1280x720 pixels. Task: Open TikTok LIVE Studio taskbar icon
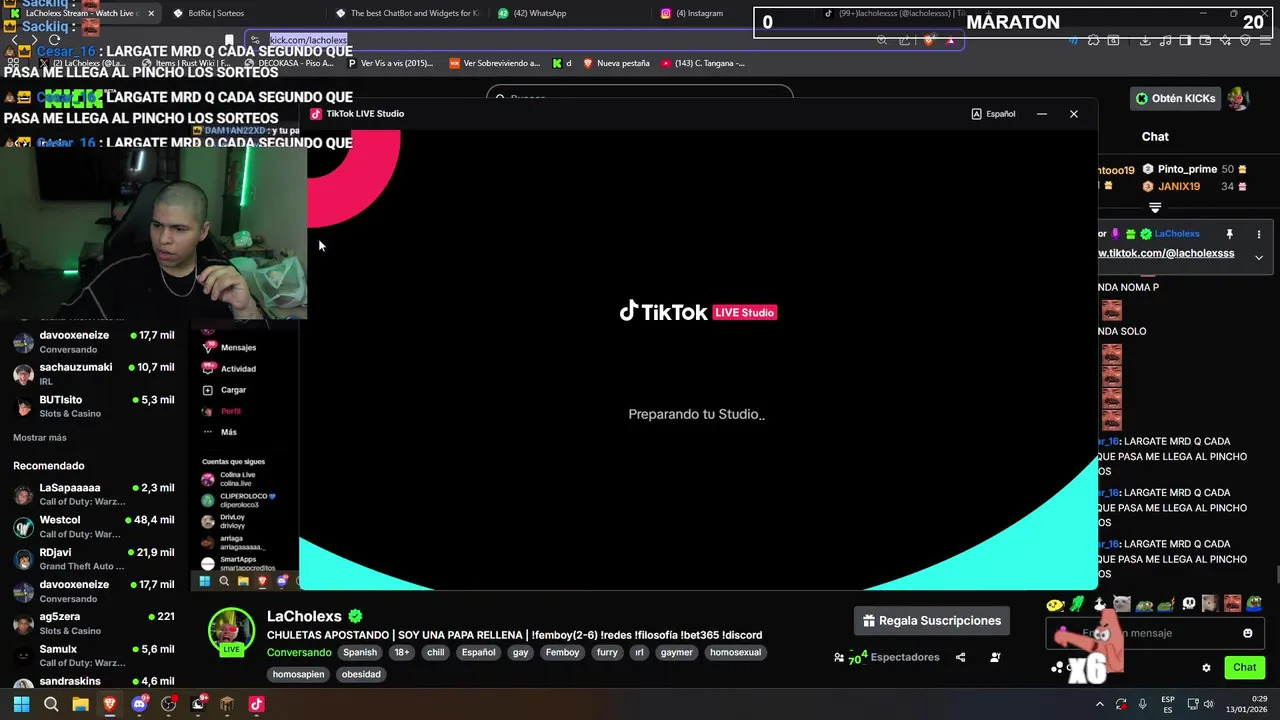click(x=256, y=704)
